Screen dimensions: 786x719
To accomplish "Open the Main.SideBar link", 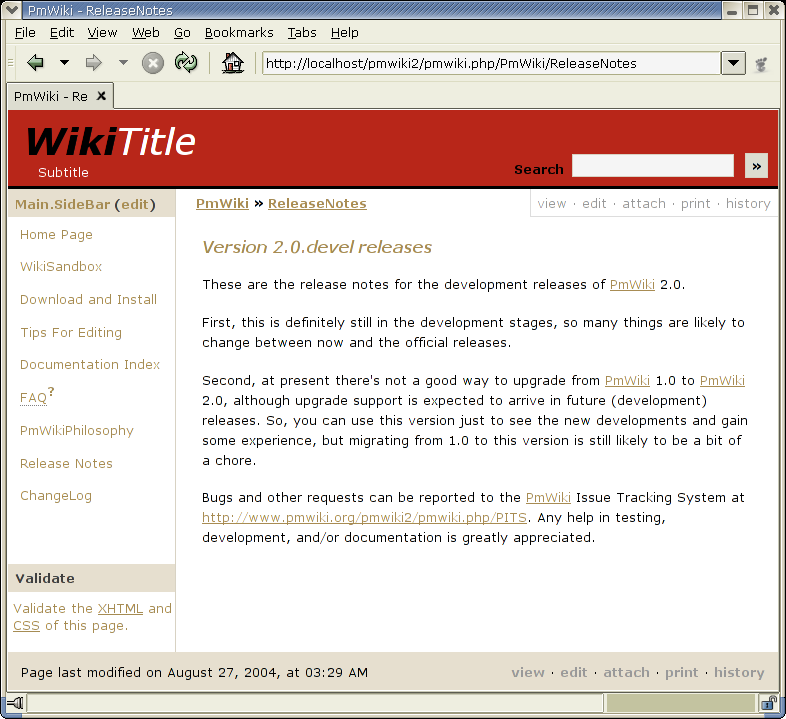I will [x=62, y=205].
